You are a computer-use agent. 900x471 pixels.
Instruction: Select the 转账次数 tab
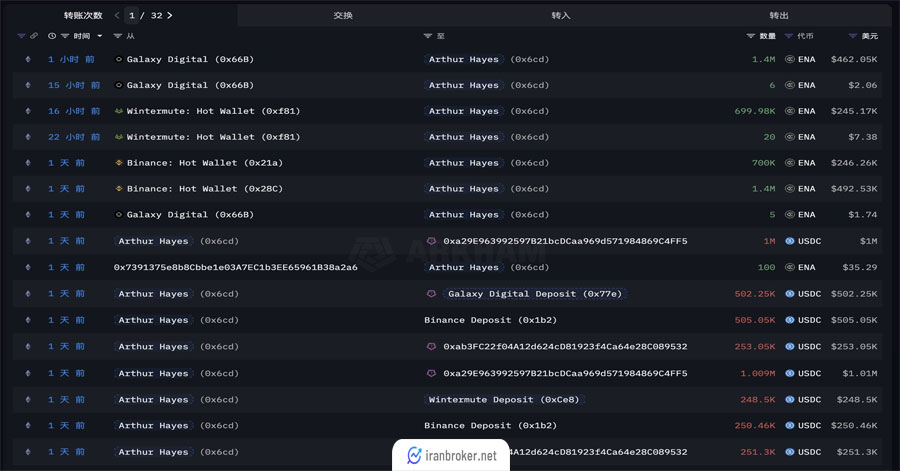pos(83,15)
